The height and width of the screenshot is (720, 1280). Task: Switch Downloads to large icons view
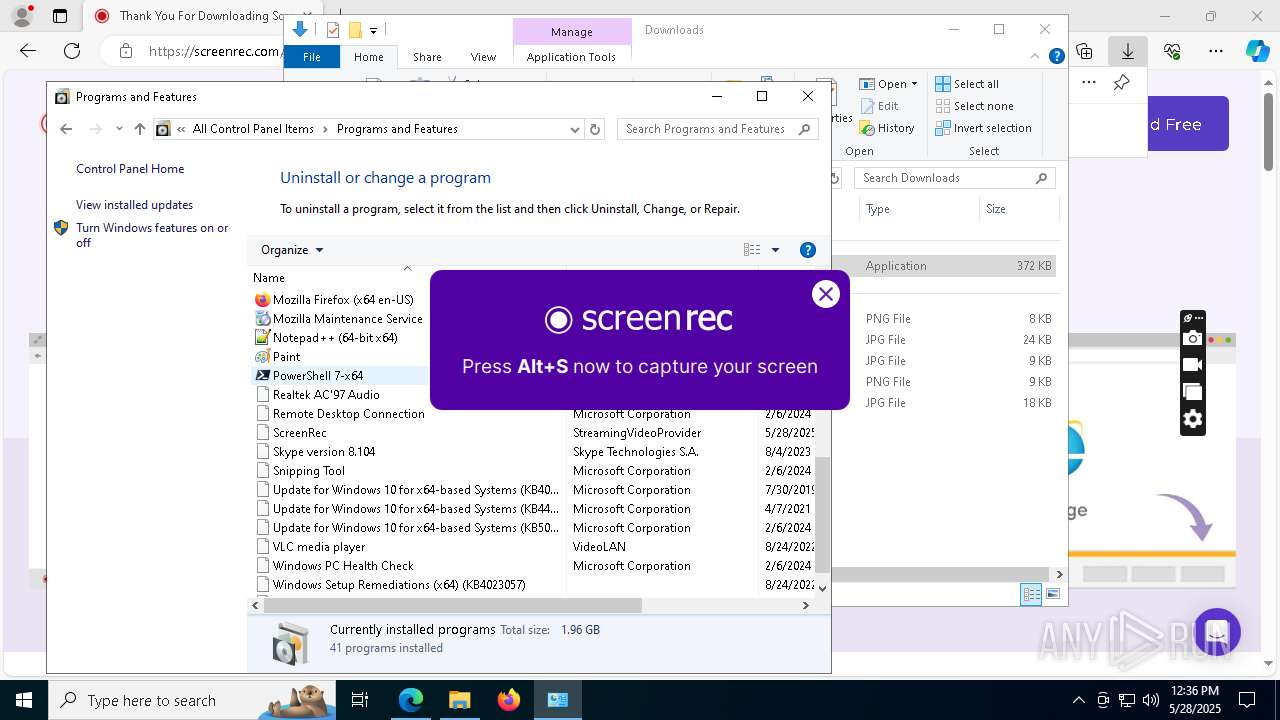(1052, 594)
